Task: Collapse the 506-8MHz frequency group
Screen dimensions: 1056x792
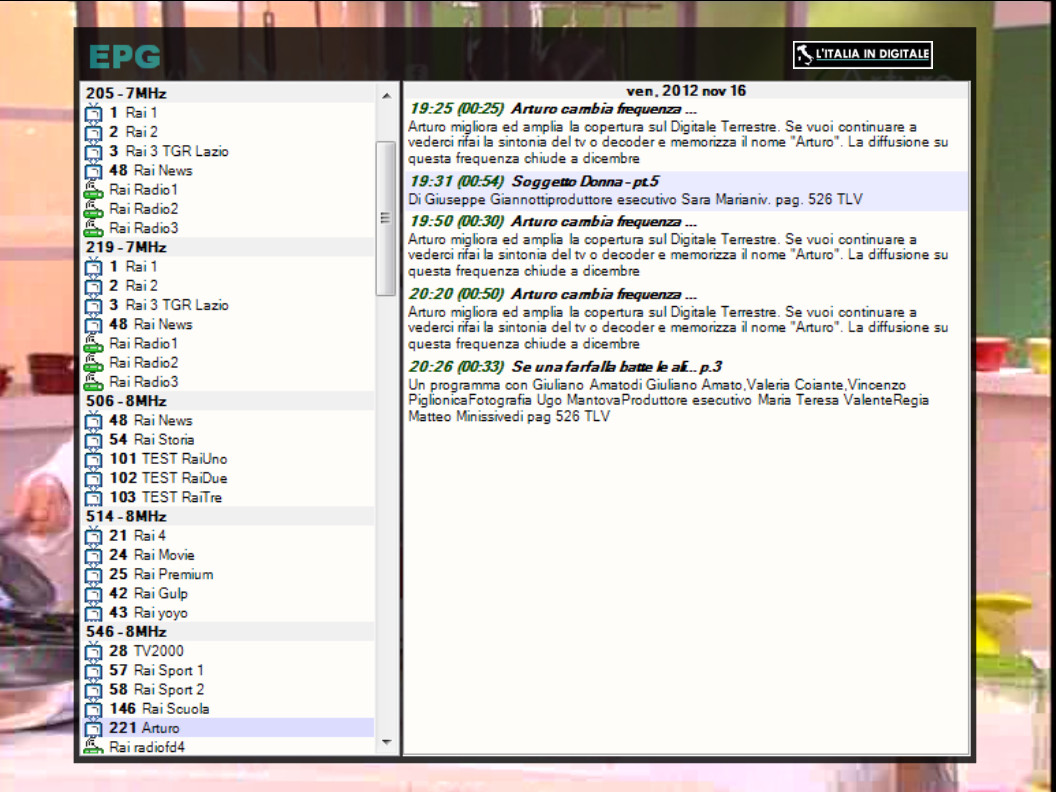Action: [x=126, y=401]
